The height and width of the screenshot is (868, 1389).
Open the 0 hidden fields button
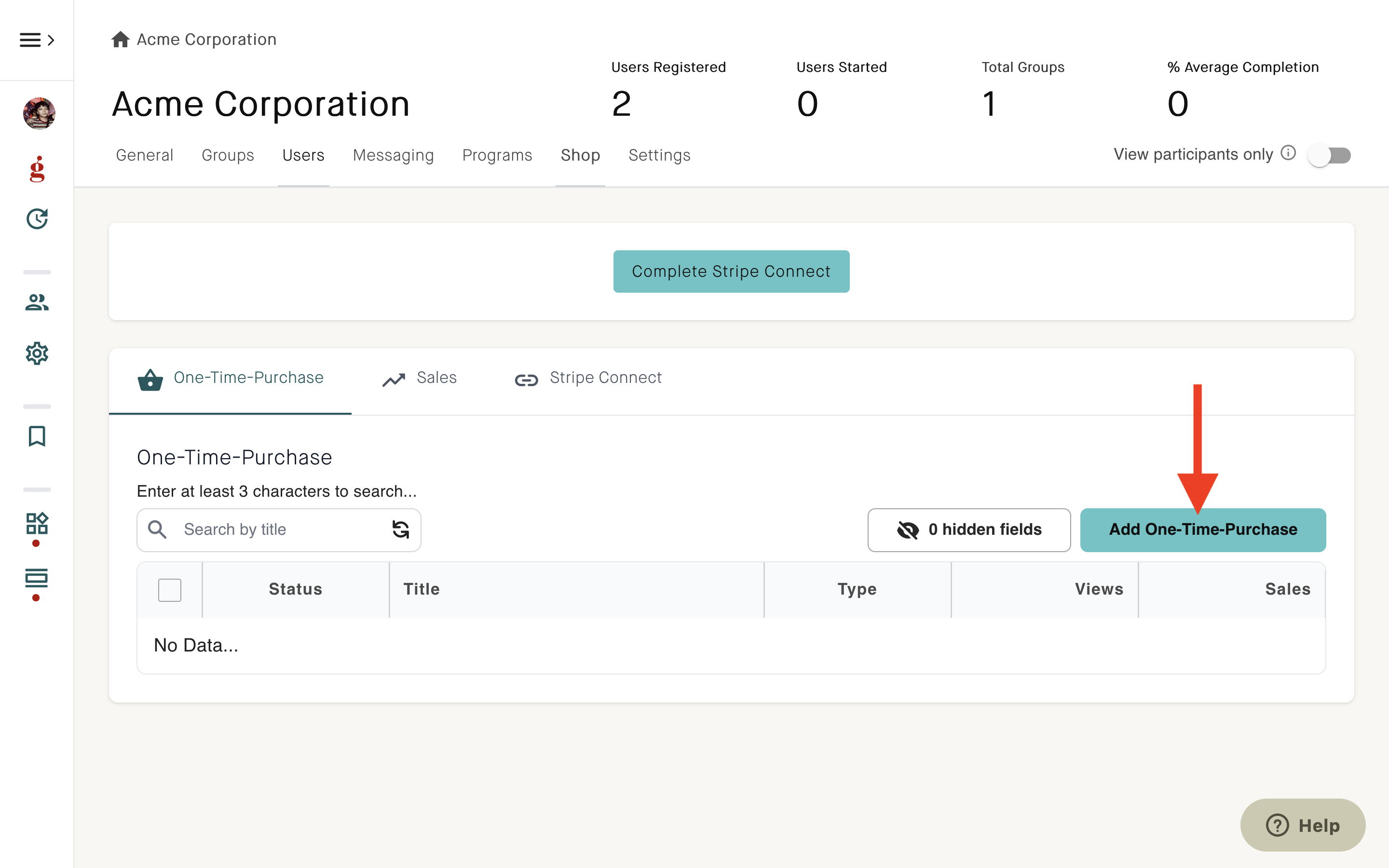click(969, 529)
